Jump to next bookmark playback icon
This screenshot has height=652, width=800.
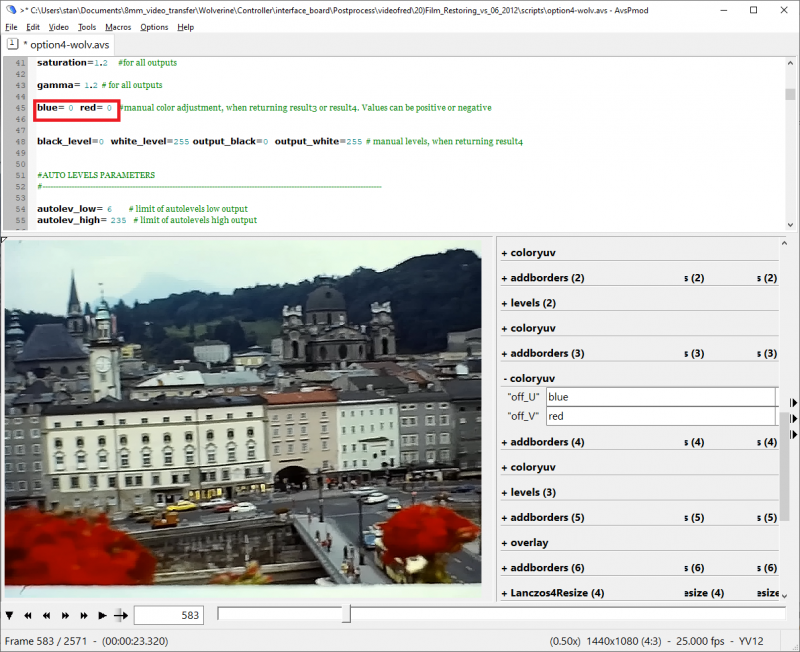coord(84,616)
